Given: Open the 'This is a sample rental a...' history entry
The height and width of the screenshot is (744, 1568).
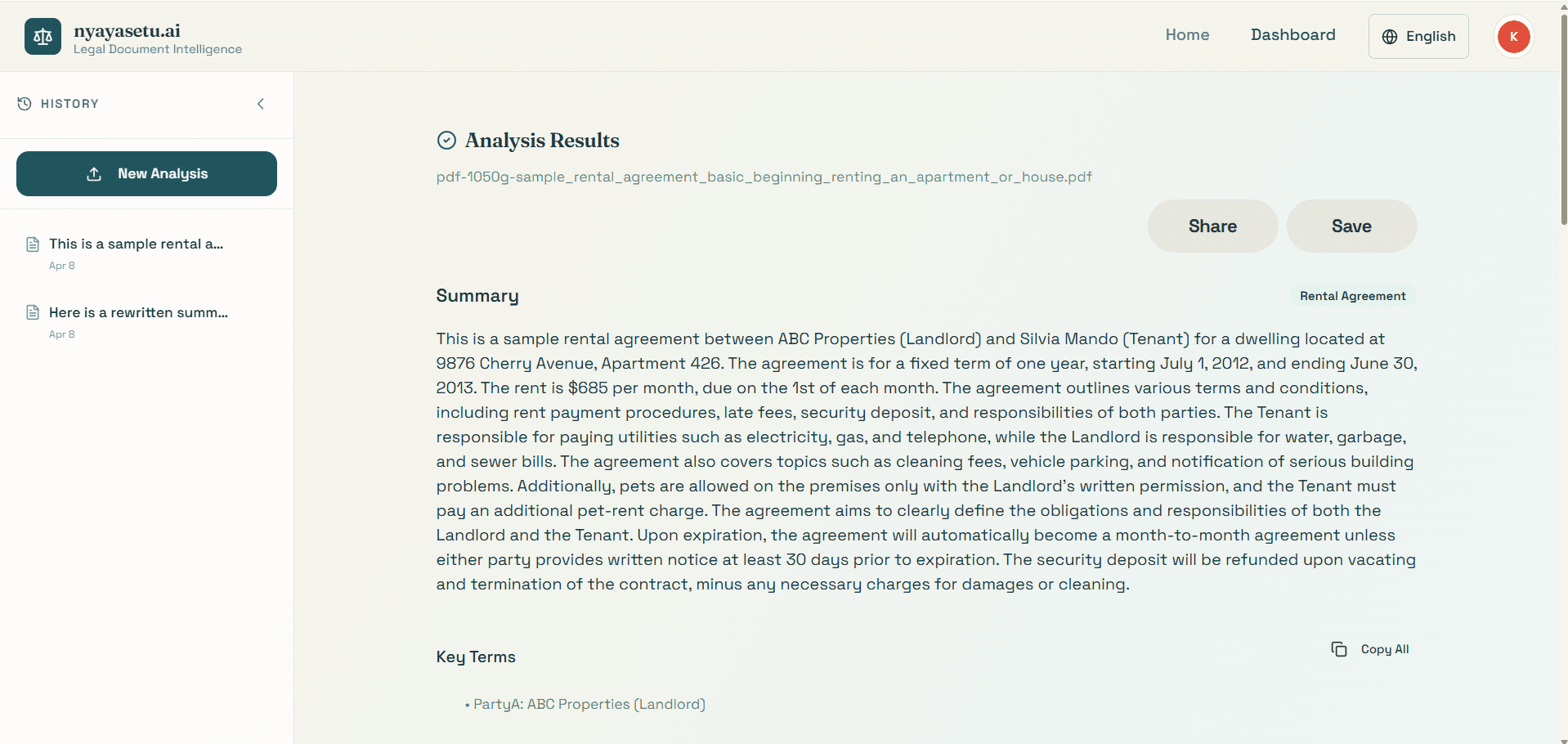Looking at the screenshot, I should (x=136, y=244).
